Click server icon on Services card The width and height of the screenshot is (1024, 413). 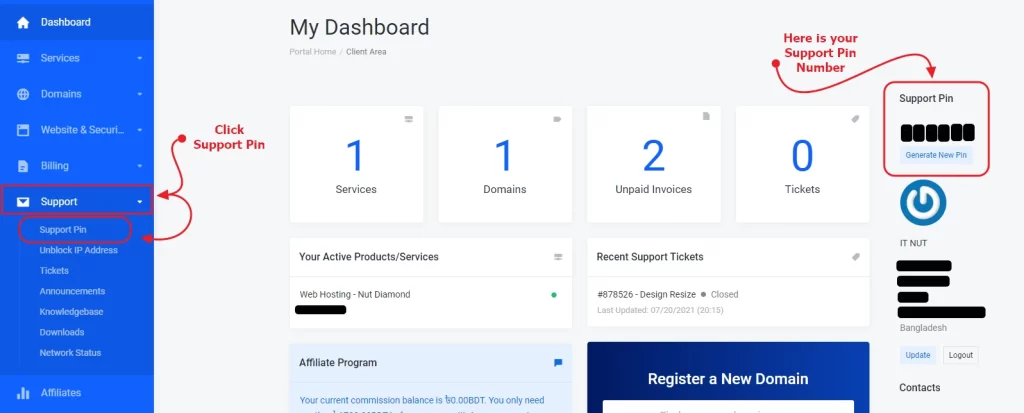(x=409, y=119)
